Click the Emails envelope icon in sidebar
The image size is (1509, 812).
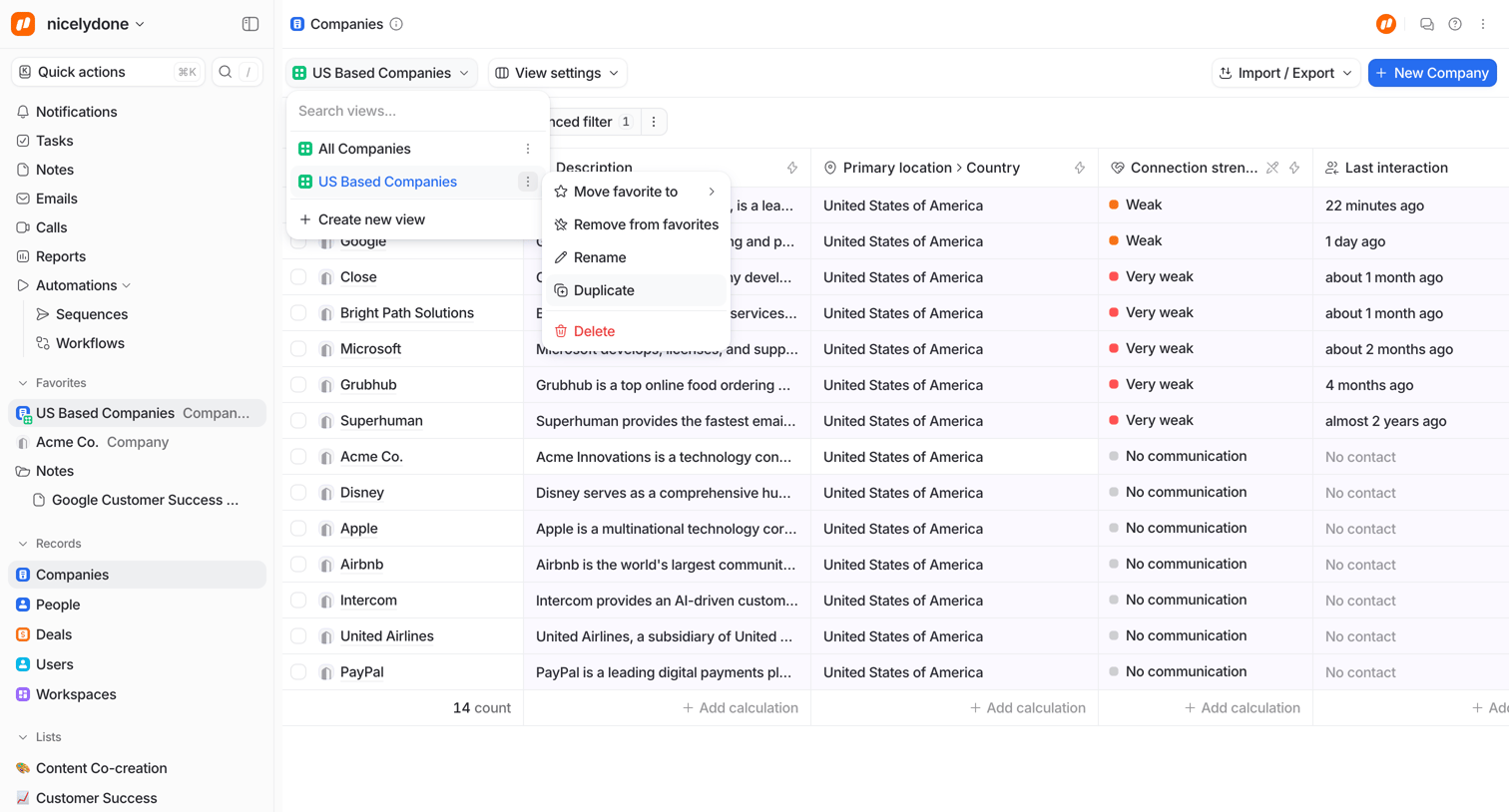tap(23, 199)
